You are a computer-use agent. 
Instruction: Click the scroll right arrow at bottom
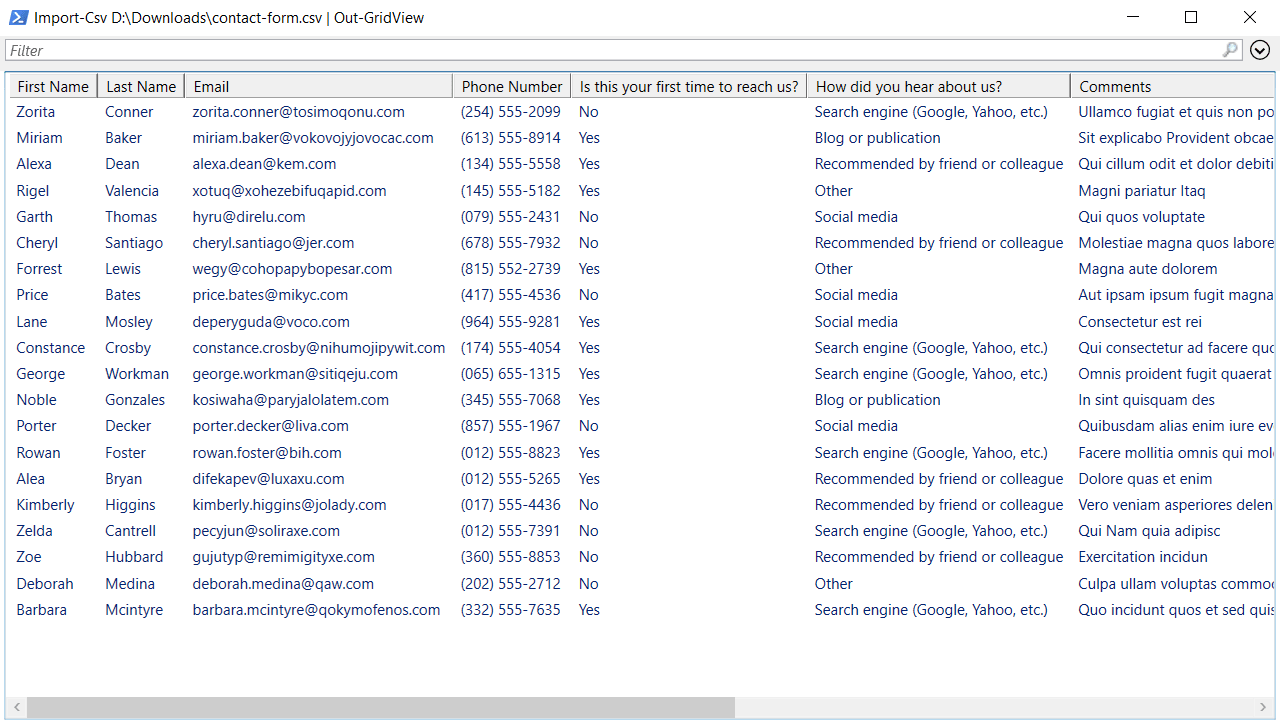[1267, 708]
